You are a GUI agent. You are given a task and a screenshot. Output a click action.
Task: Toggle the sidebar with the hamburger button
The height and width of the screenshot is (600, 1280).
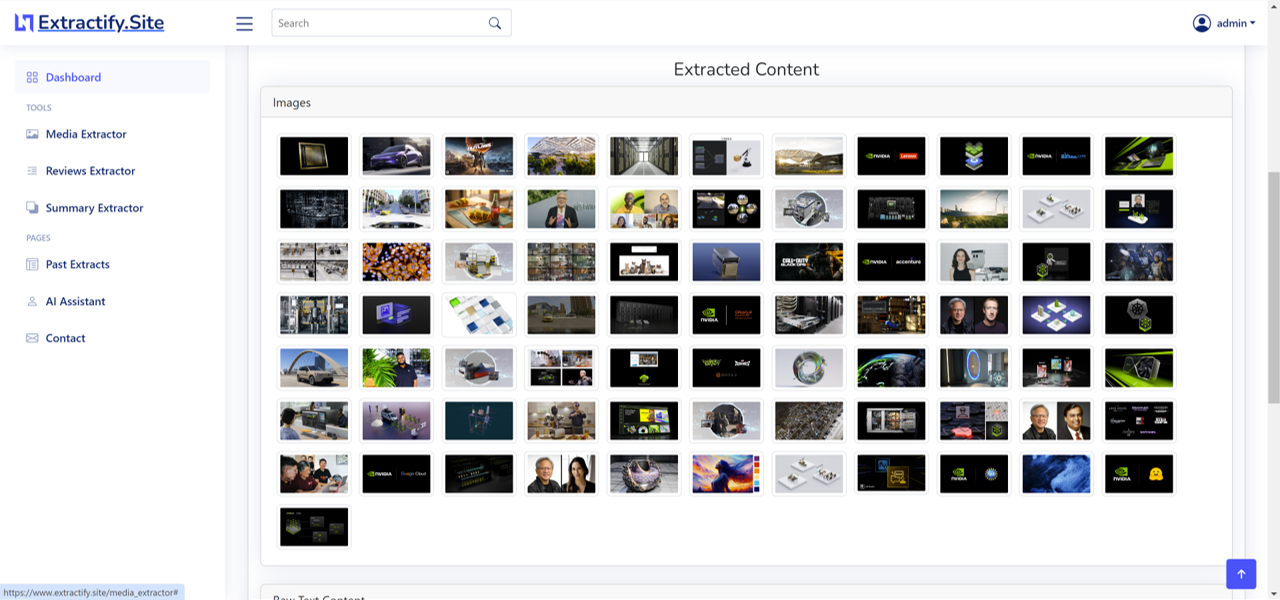point(244,23)
